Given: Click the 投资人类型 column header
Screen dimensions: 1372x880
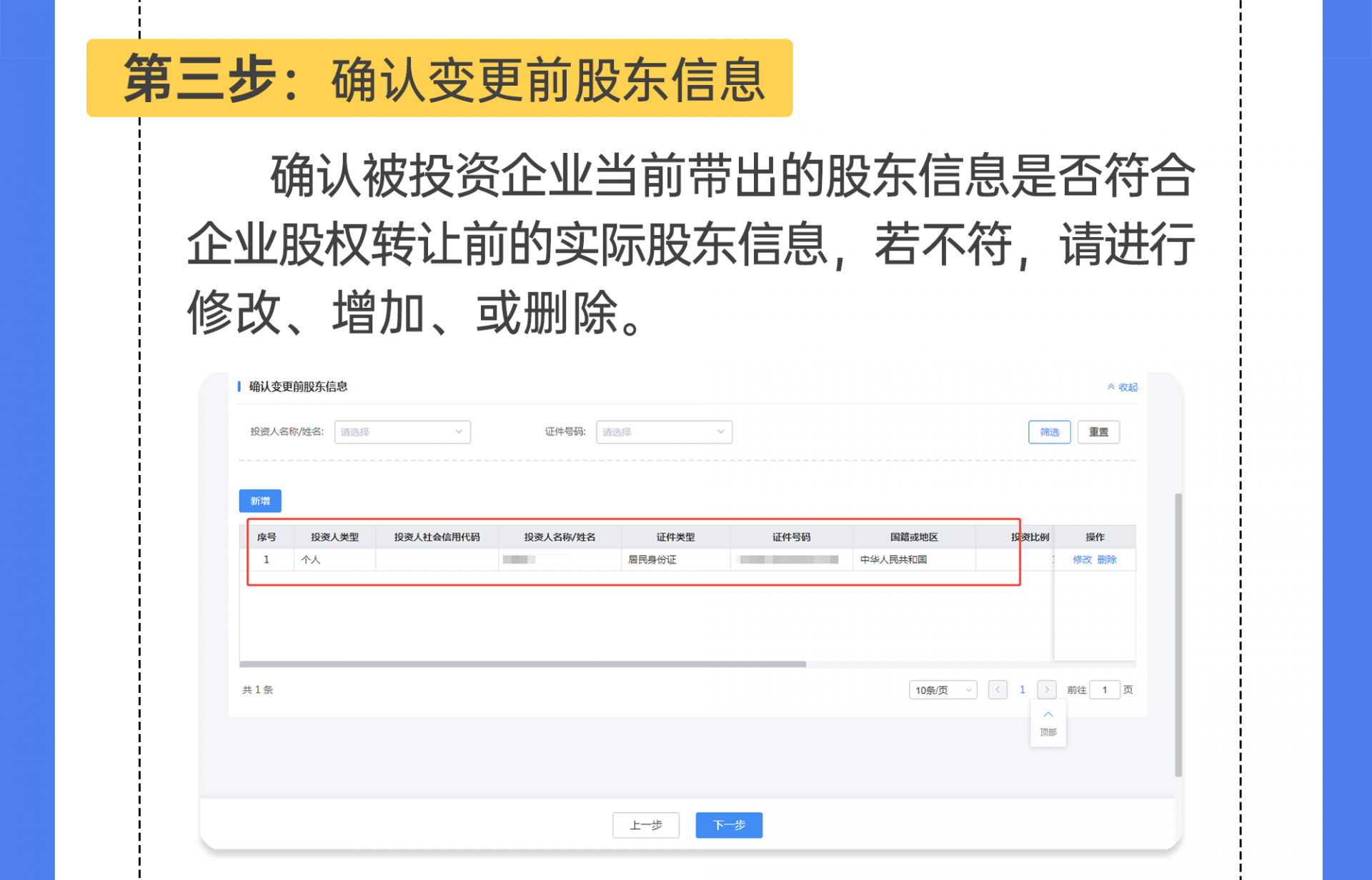Looking at the screenshot, I should 334,537.
